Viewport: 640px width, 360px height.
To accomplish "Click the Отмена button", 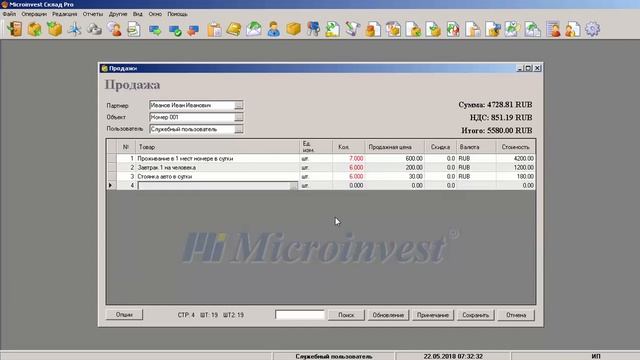I will tap(516, 315).
